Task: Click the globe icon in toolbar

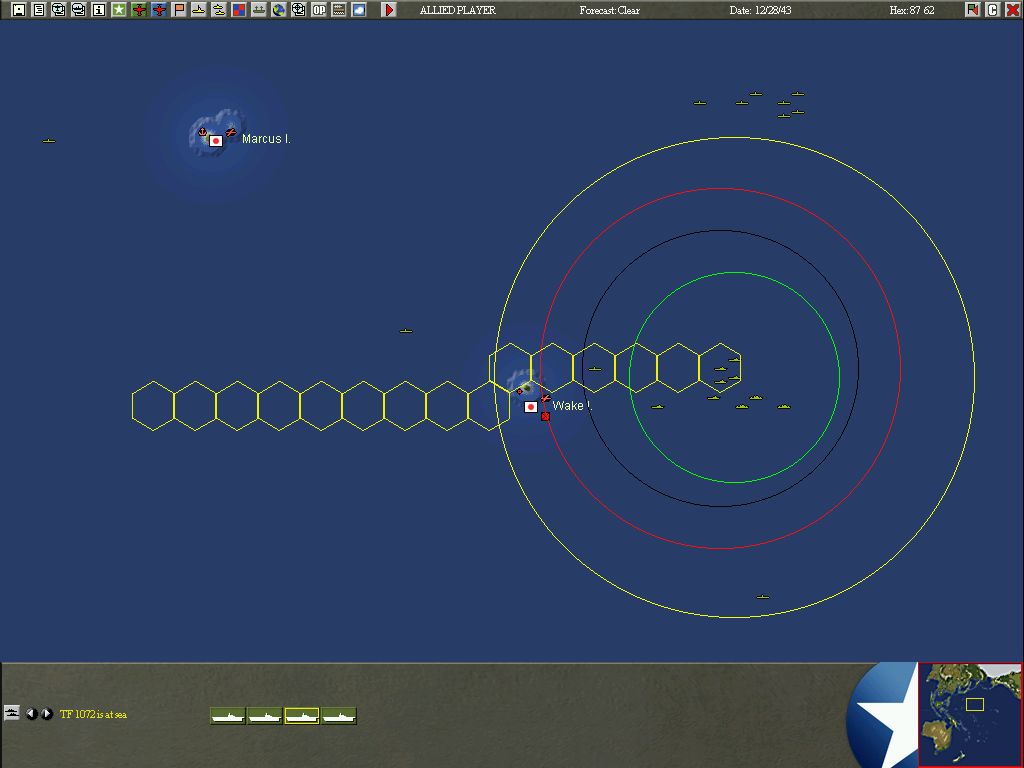Action: tap(279, 10)
